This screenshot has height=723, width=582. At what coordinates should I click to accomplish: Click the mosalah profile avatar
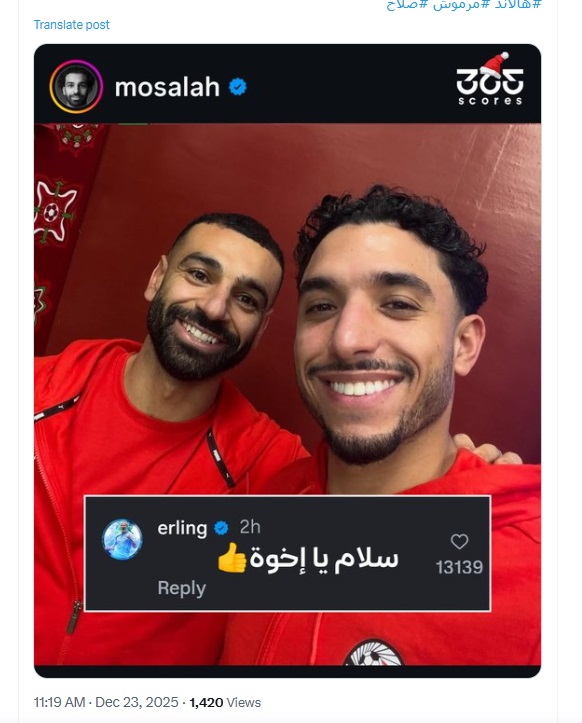(76, 87)
